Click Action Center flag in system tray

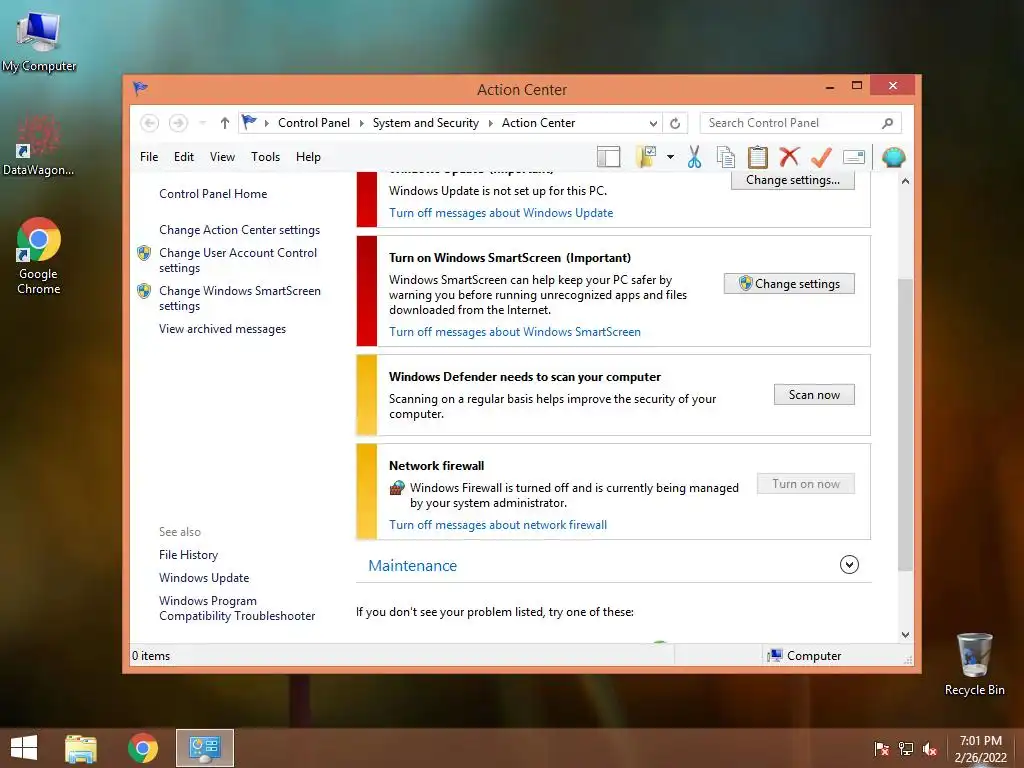(882, 748)
